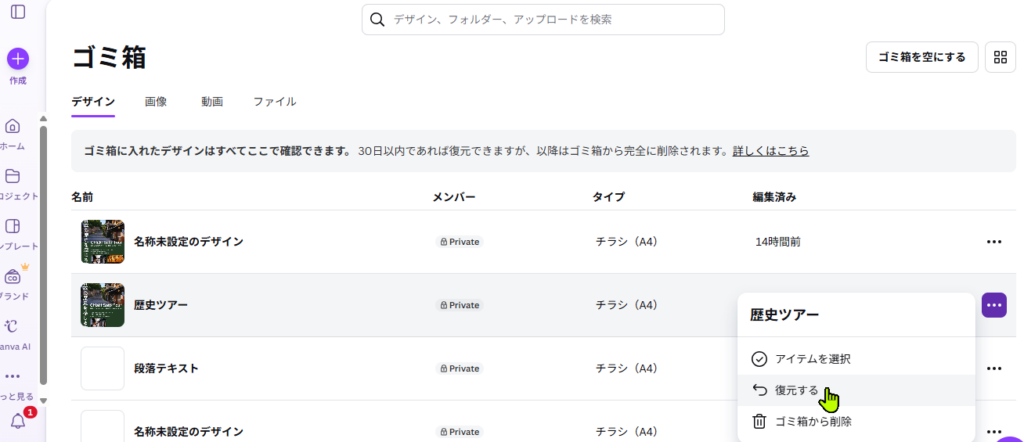The height and width of the screenshot is (442, 1024).
Task: Choose アイテムを選択 in context menu
Action: (x=856, y=359)
